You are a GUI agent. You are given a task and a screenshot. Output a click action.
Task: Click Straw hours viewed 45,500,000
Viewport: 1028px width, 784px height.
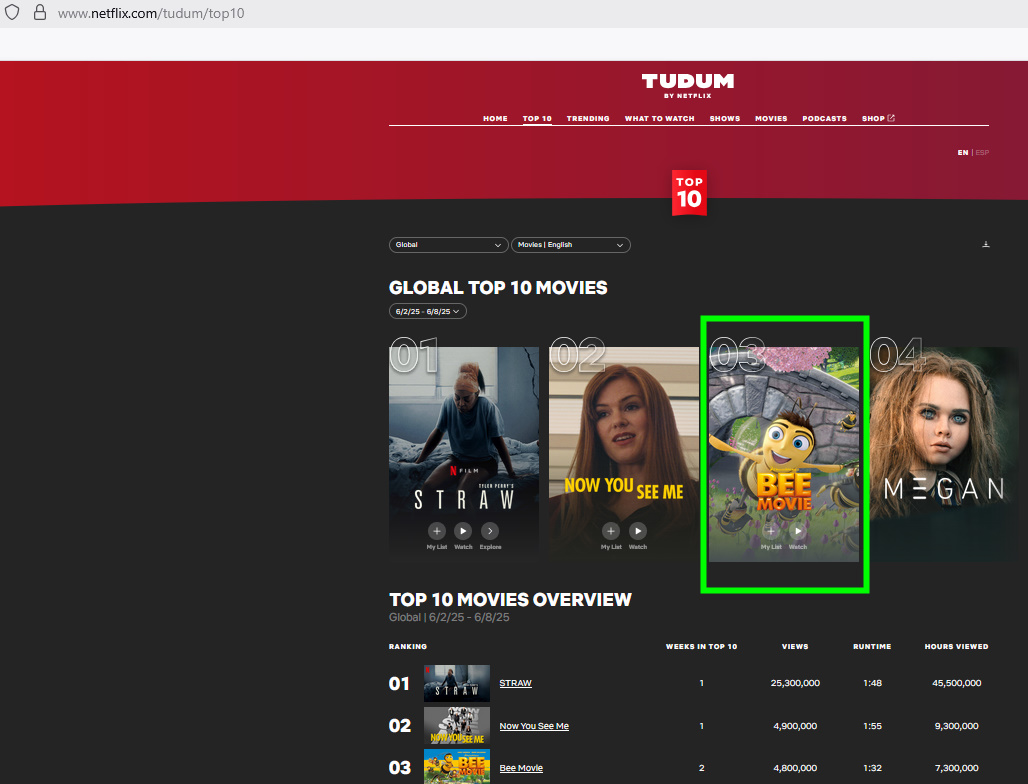pos(957,683)
